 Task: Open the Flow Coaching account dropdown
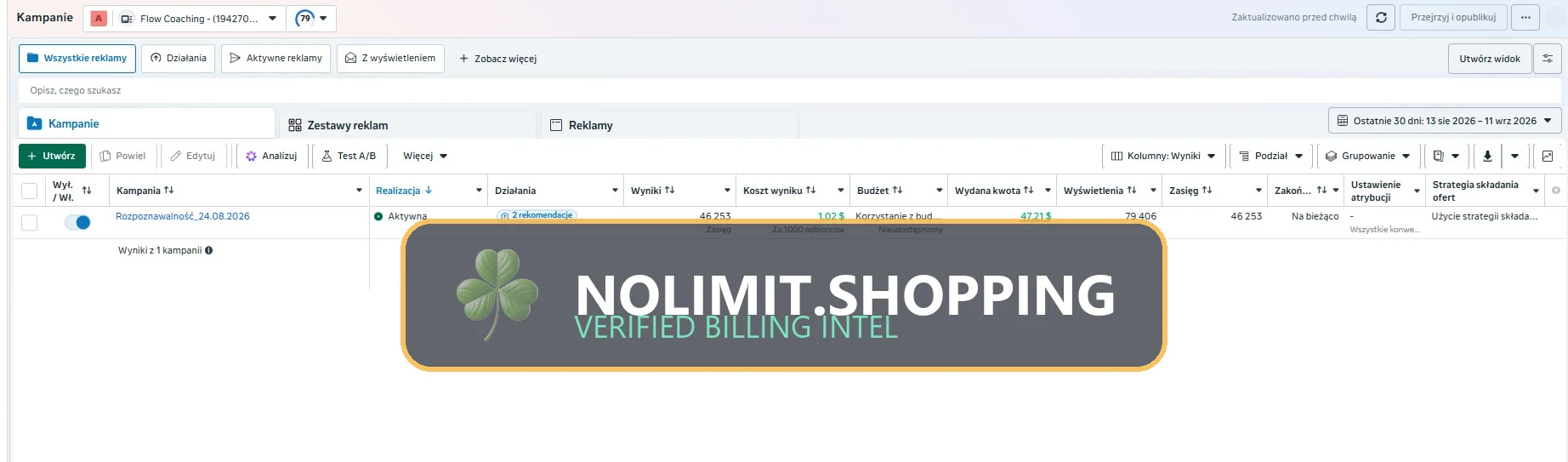185,18
